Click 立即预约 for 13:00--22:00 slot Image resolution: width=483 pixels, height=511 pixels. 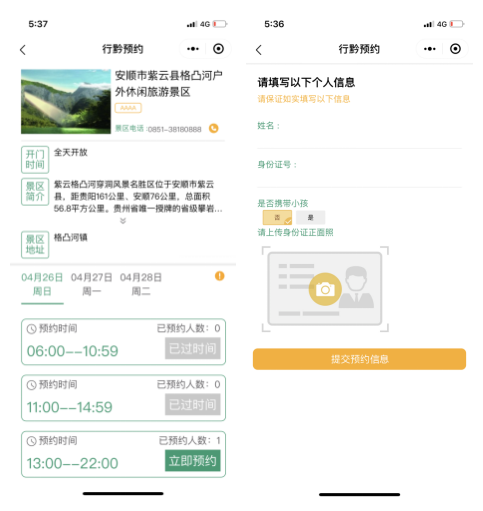[x=193, y=461]
